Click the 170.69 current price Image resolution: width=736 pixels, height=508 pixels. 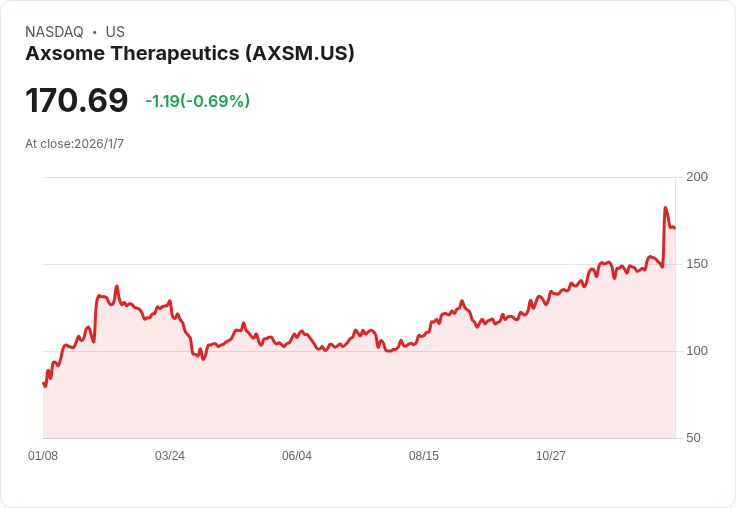pos(77,100)
